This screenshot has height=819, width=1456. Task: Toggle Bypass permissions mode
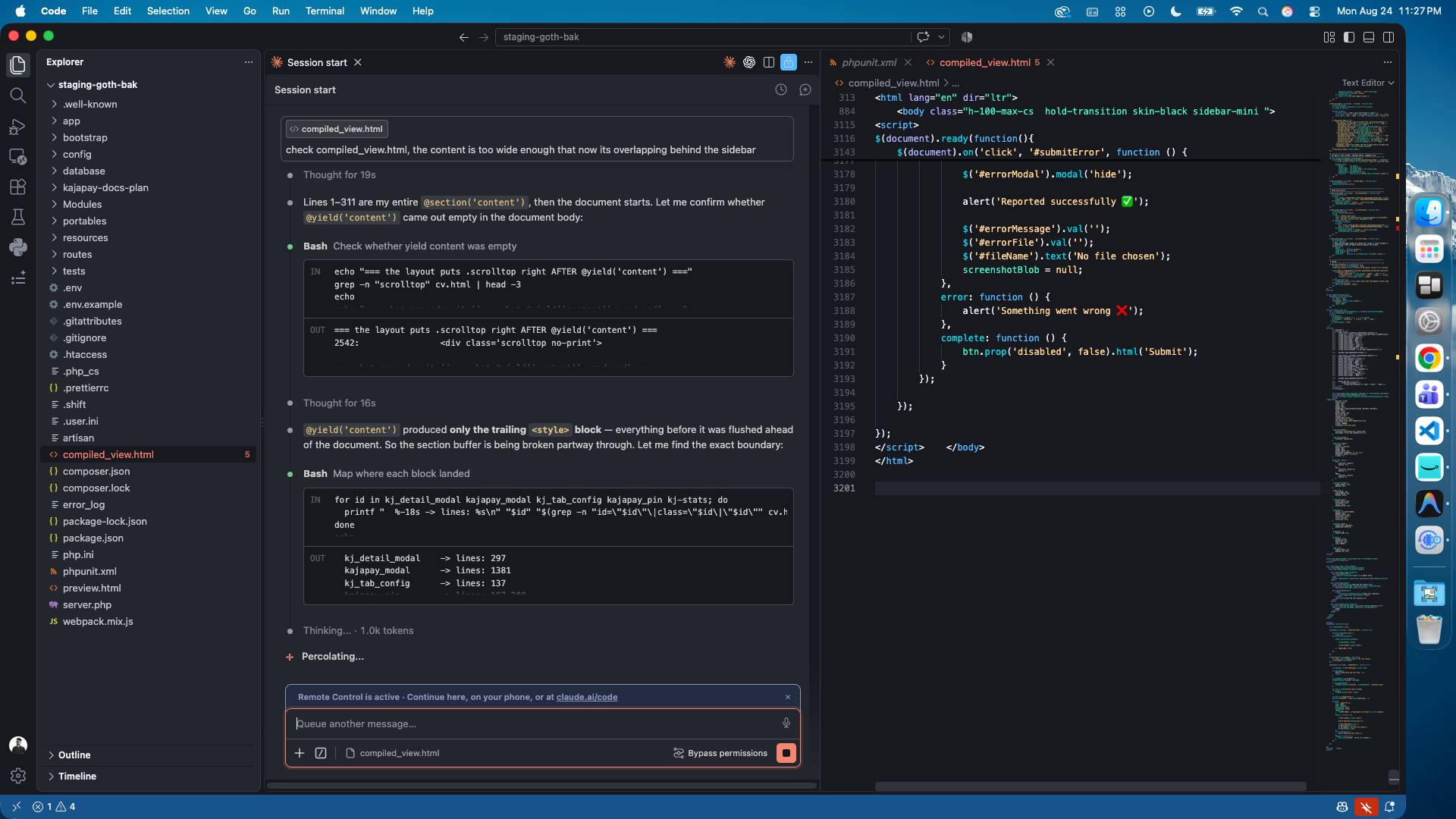[720, 753]
